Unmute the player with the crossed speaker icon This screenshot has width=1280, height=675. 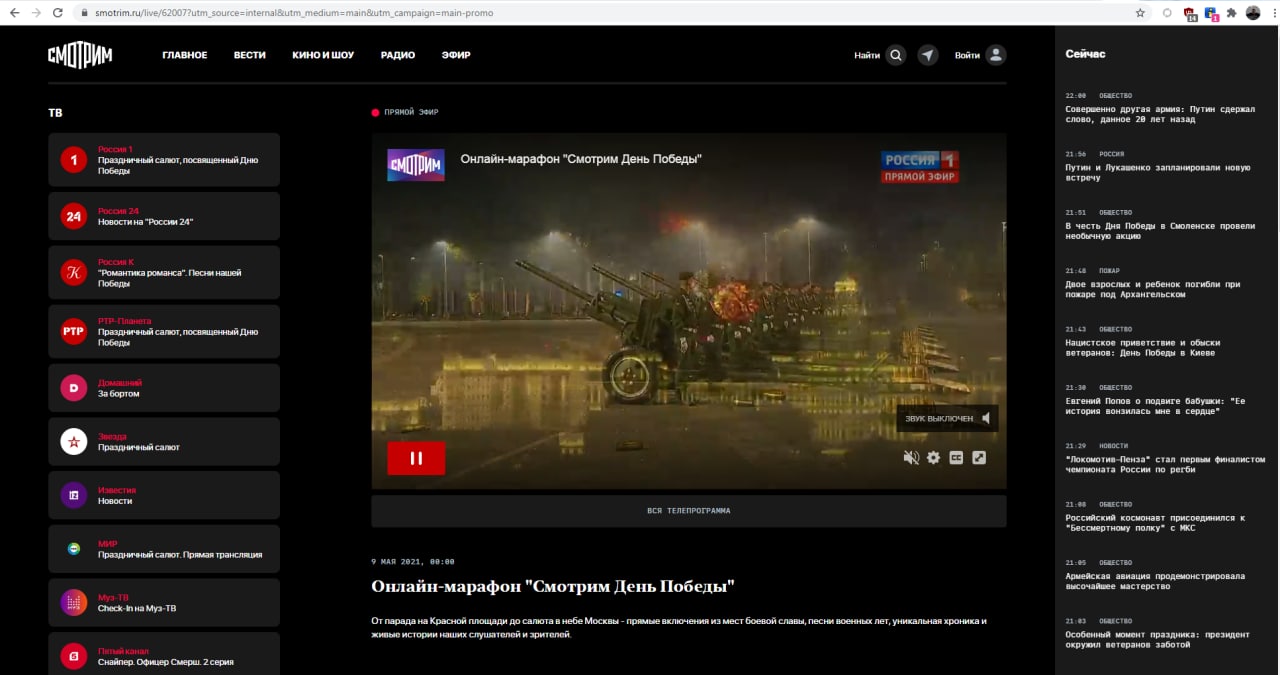point(911,457)
